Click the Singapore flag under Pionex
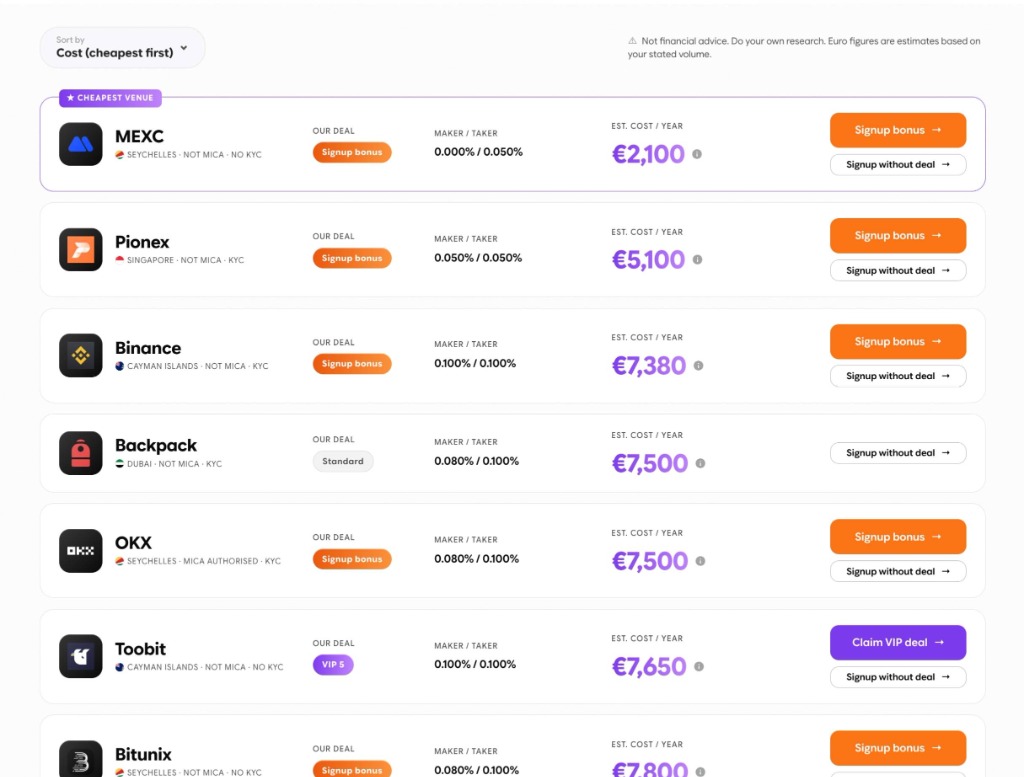The image size is (1024, 777). click(120, 260)
